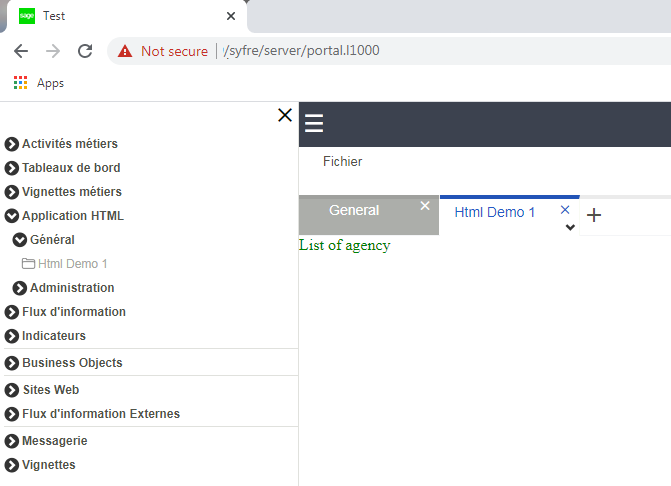Click Administration label
The height and width of the screenshot is (486, 671).
72,287
